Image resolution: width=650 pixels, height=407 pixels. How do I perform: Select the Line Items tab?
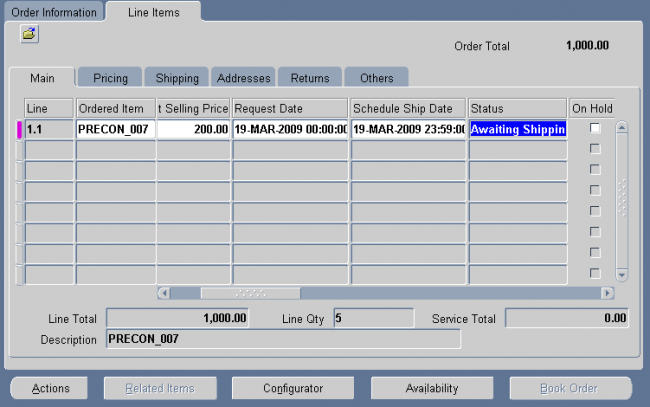pos(154,12)
